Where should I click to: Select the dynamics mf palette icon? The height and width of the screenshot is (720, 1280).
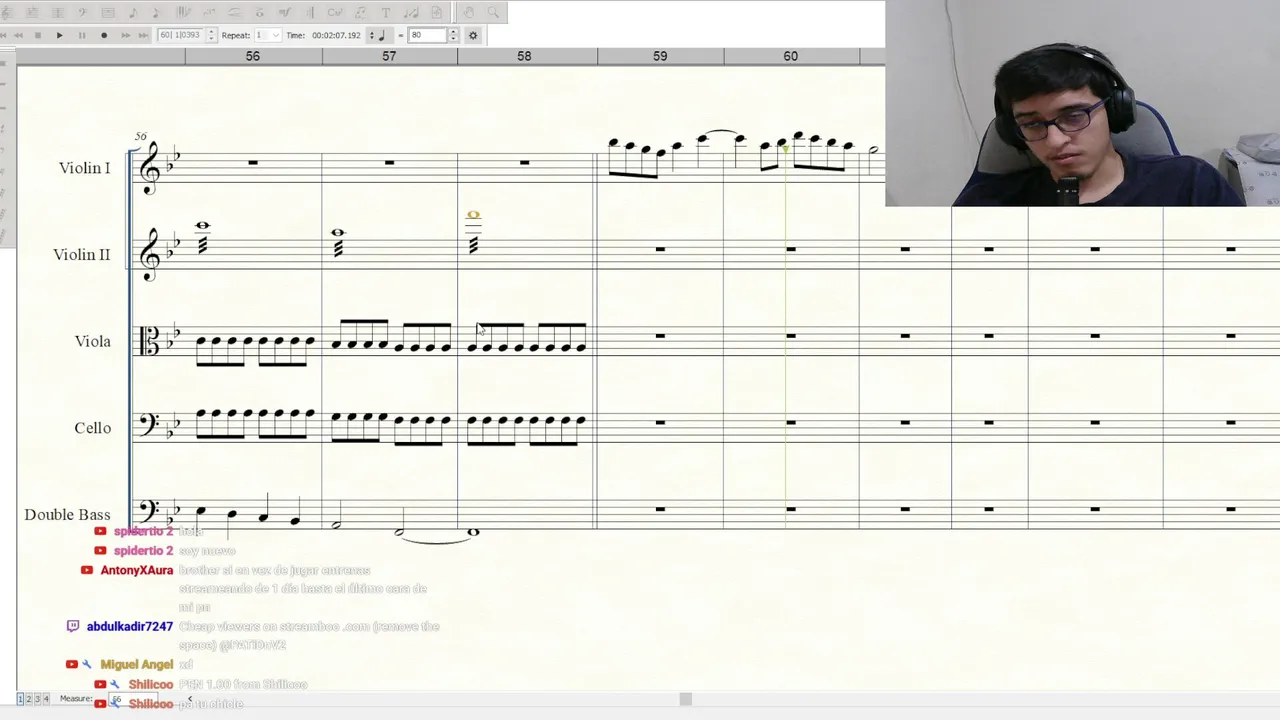(x=284, y=13)
